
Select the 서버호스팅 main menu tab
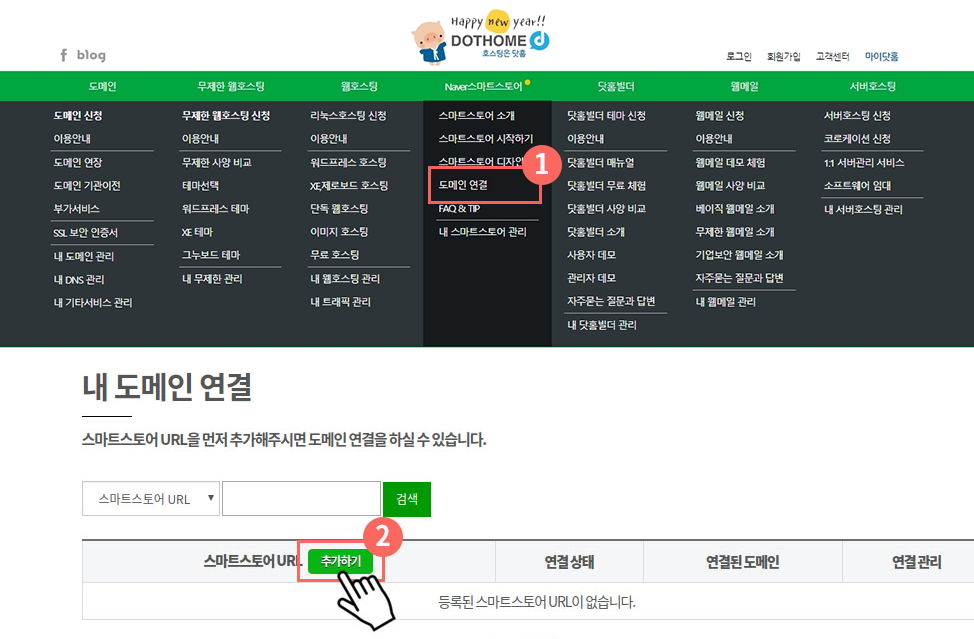(873, 86)
